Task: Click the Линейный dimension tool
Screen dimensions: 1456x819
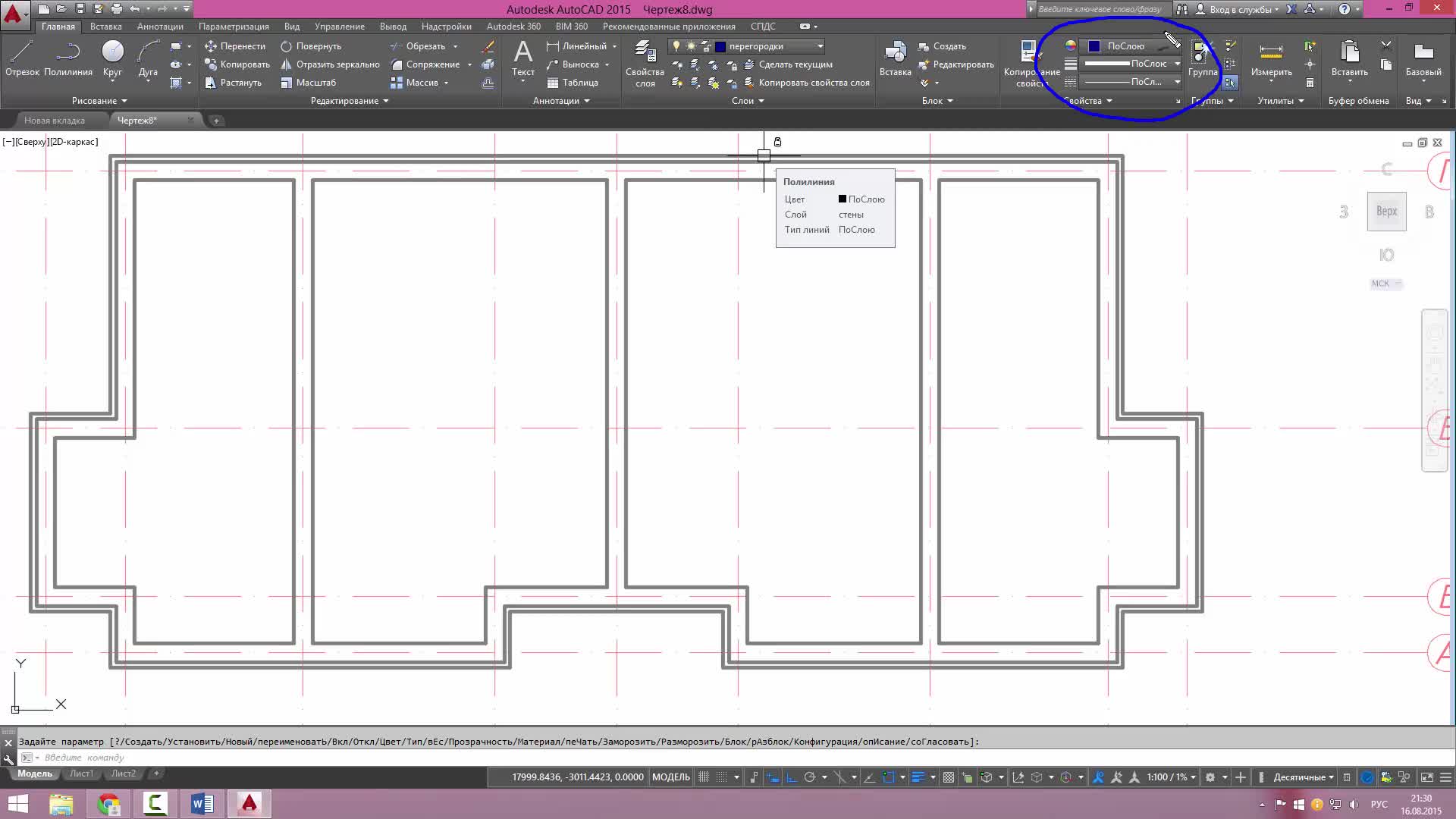Action: [576, 46]
